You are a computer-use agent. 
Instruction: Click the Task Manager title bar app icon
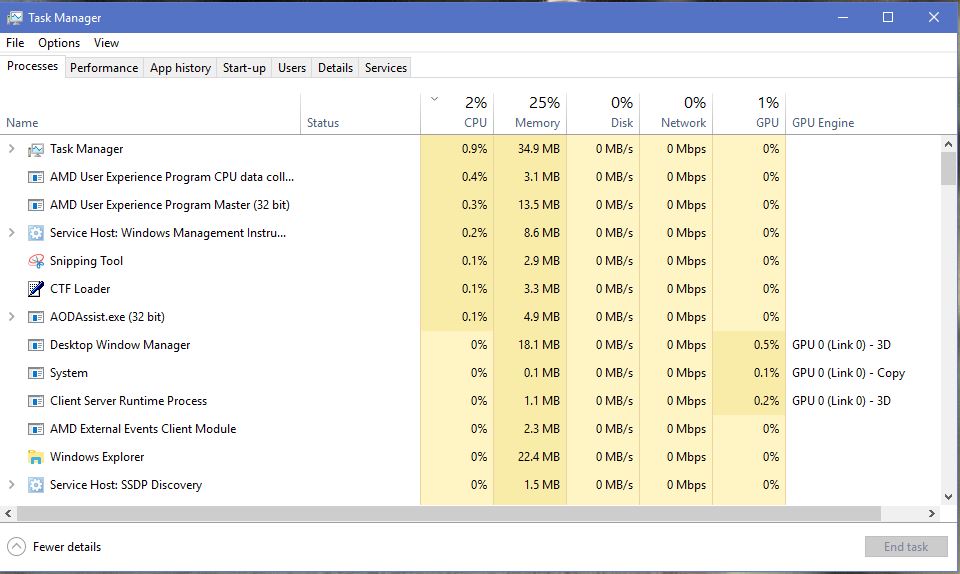point(15,18)
